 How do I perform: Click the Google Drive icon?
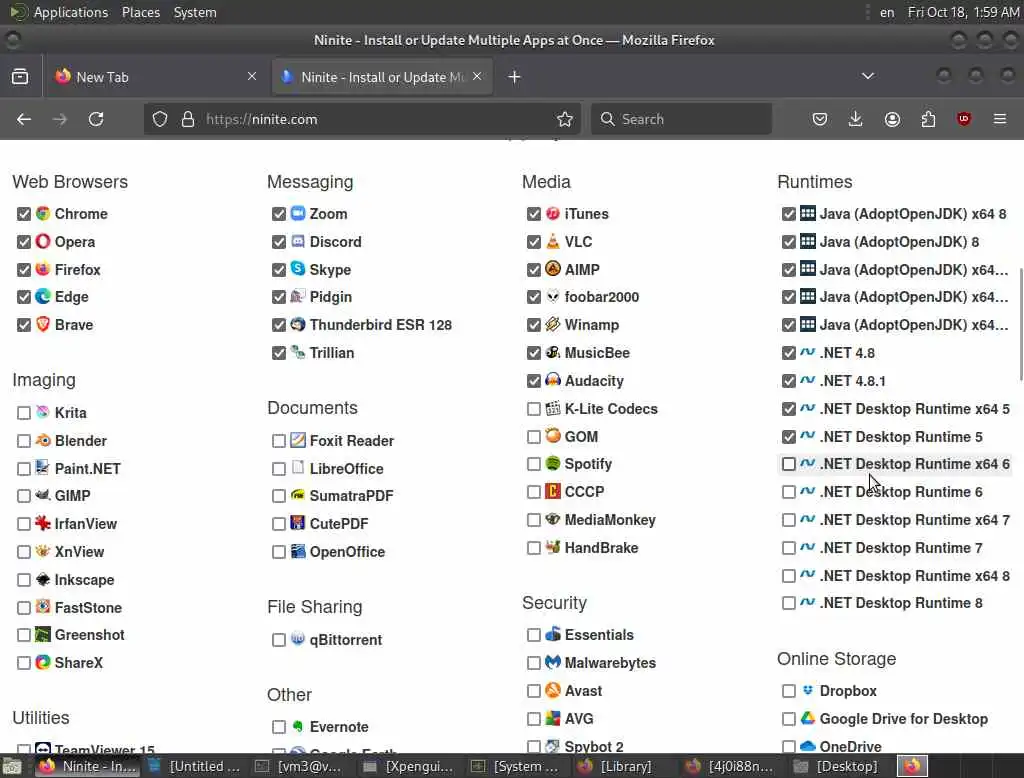click(808, 718)
